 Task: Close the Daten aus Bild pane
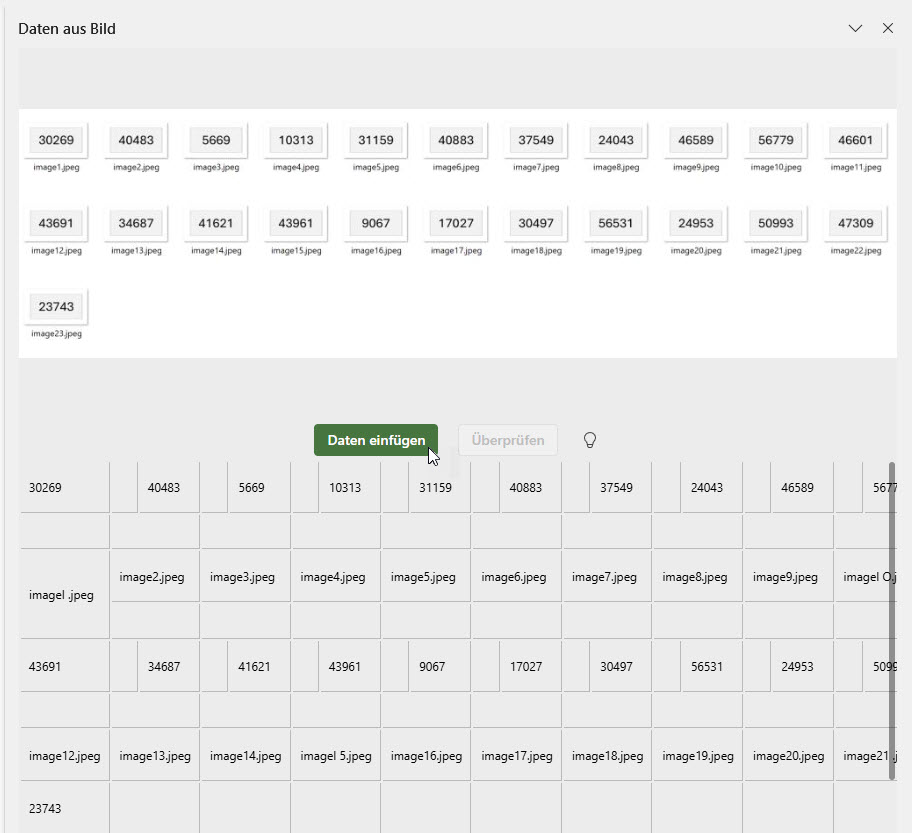887,28
